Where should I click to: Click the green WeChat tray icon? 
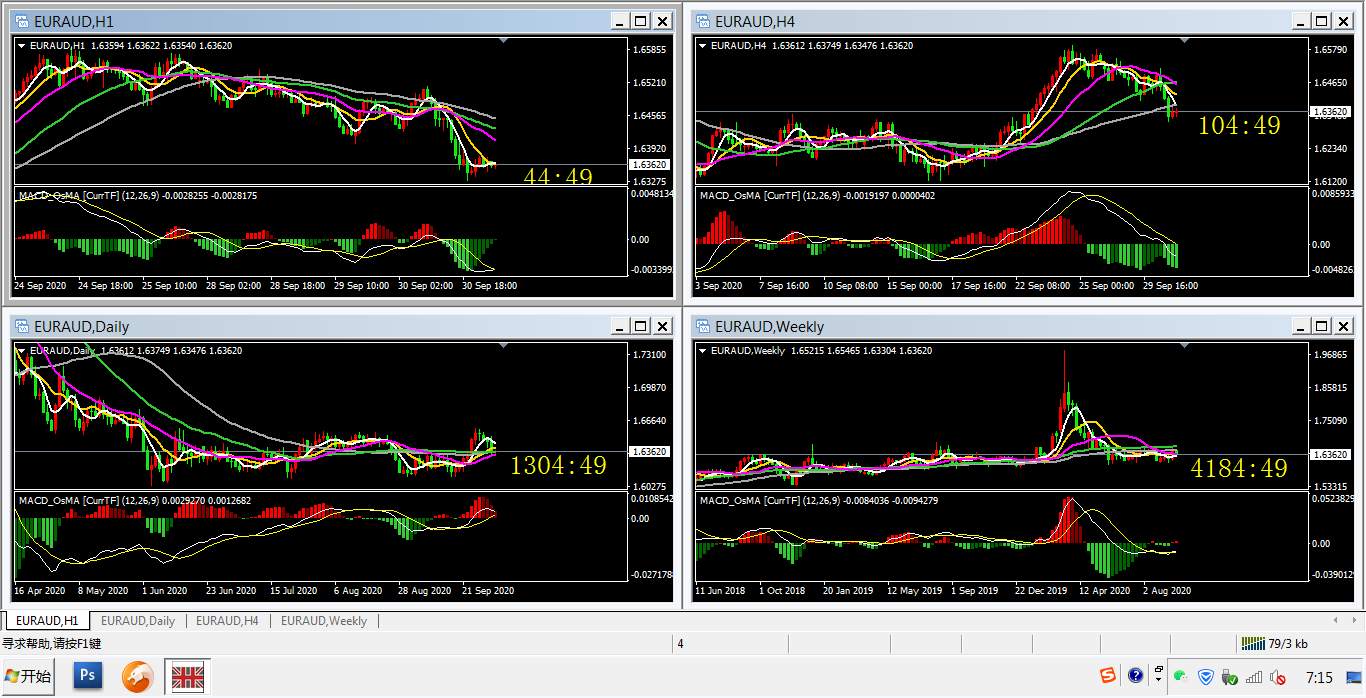point(1181,677)
